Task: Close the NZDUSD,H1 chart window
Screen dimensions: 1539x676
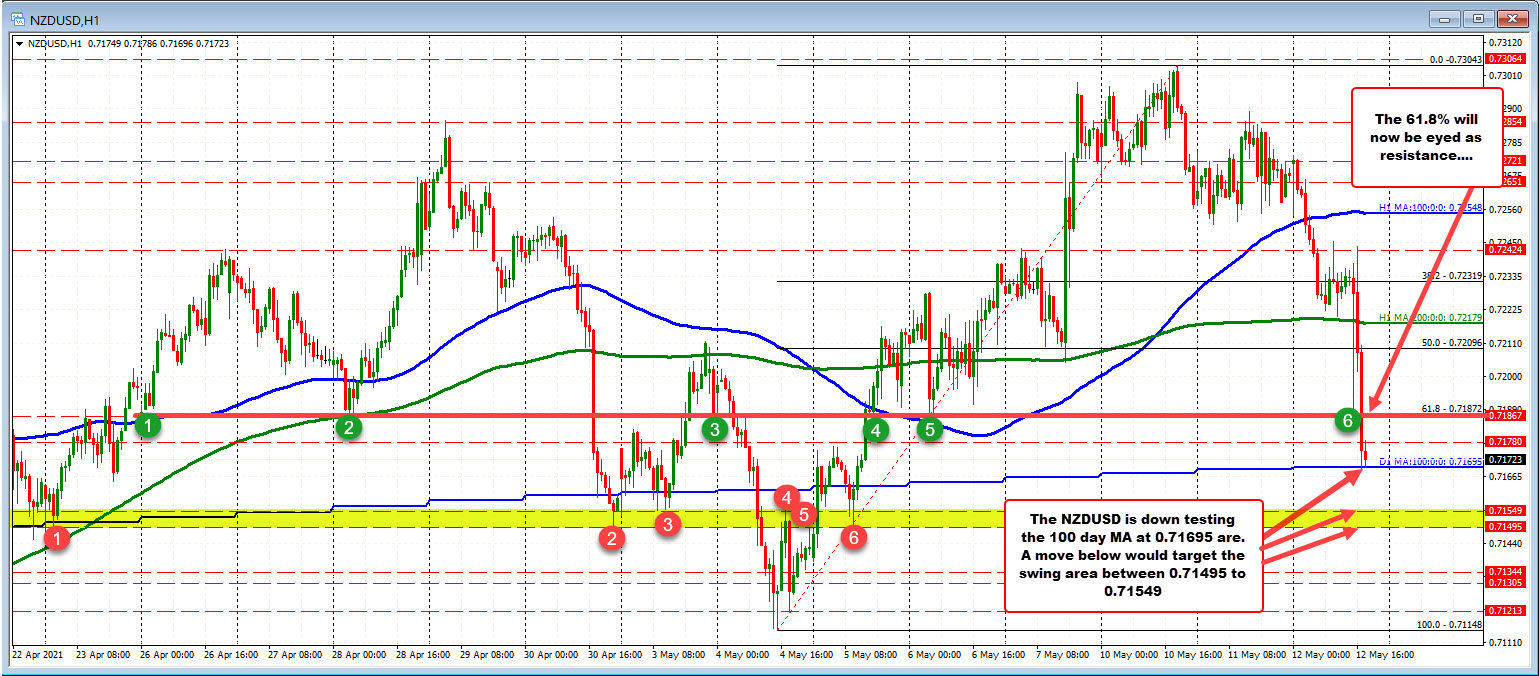Action: coord(1515,18)
